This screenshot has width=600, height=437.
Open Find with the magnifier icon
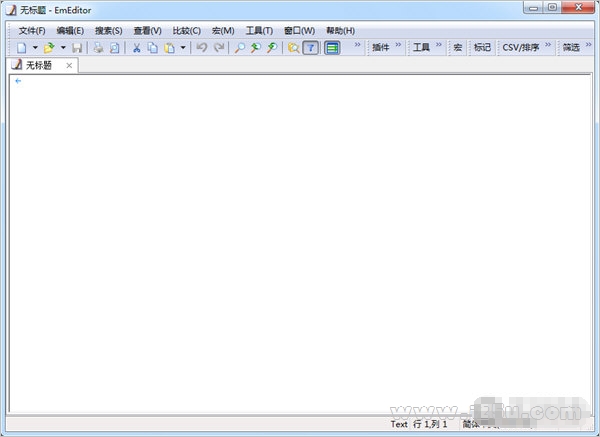coord(240,48)
